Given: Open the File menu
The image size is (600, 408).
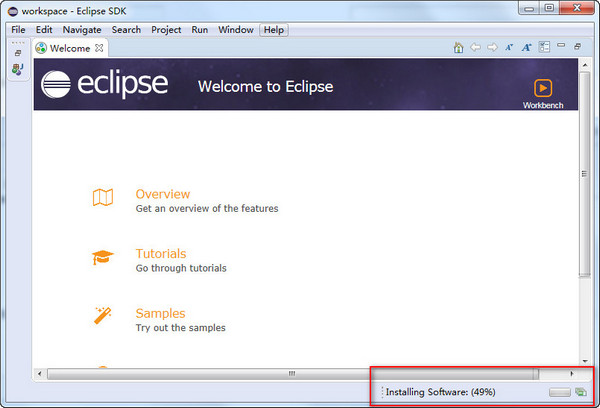Looking at the screenshot, I should 18,29.
